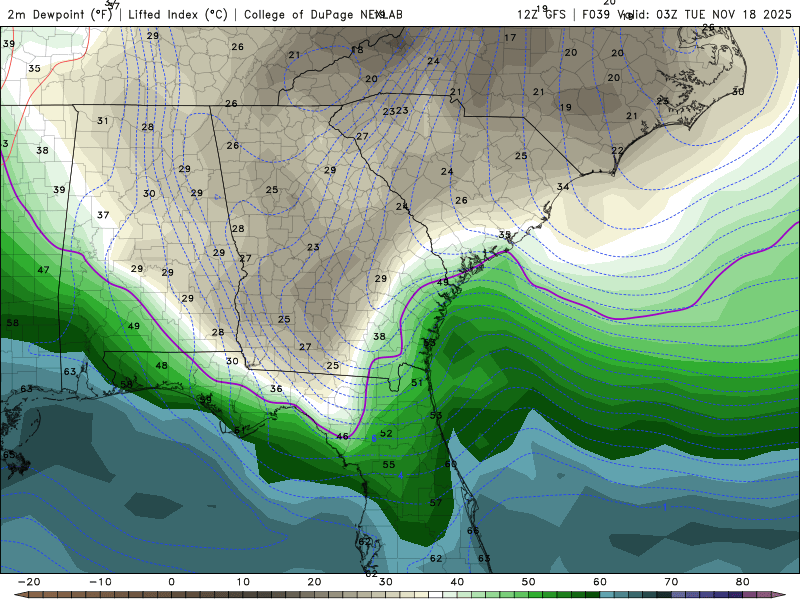800x600 pixels.
Task: Click the blue "1" lifted index contour label
Action: 665,507
